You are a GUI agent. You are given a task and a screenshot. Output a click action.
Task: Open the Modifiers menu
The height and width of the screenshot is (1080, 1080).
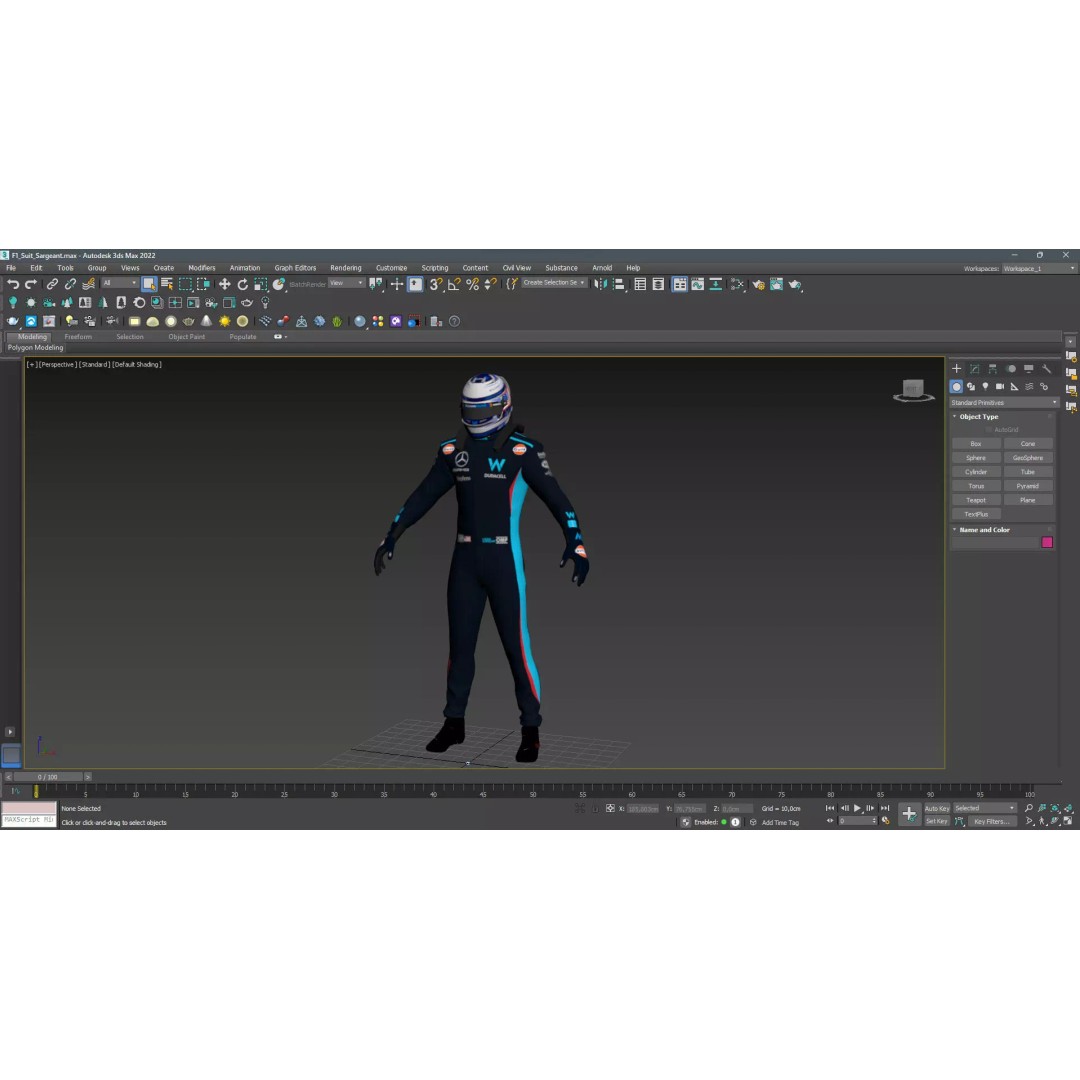click(201, 267)
